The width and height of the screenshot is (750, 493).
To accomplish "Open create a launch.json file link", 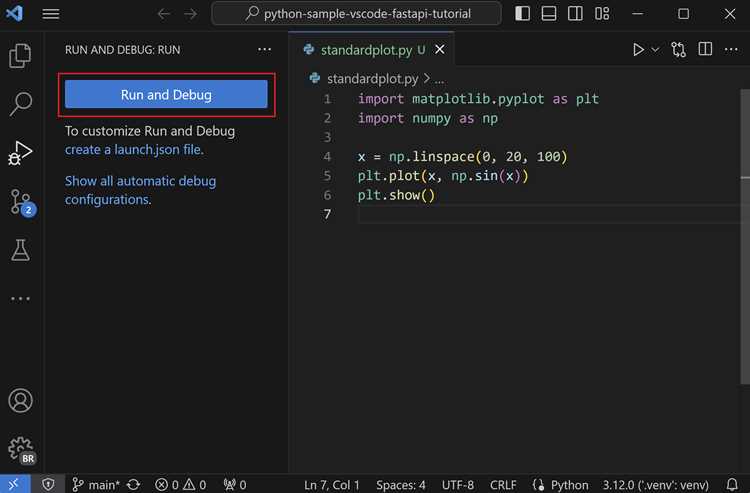I will tap(134, 150).
